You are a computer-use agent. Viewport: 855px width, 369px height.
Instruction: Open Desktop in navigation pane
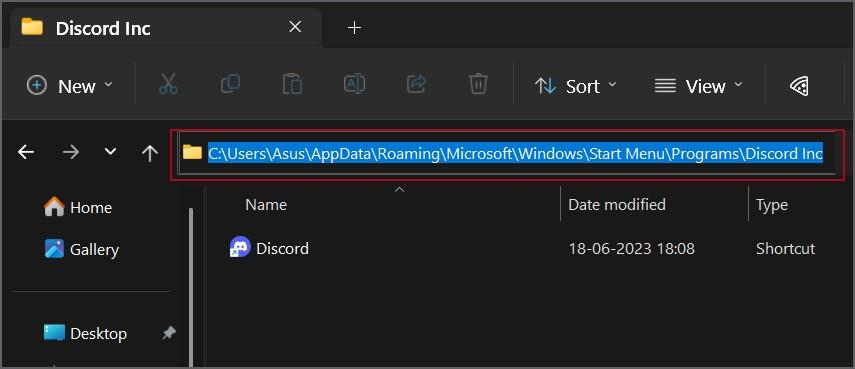pos(85,333)
